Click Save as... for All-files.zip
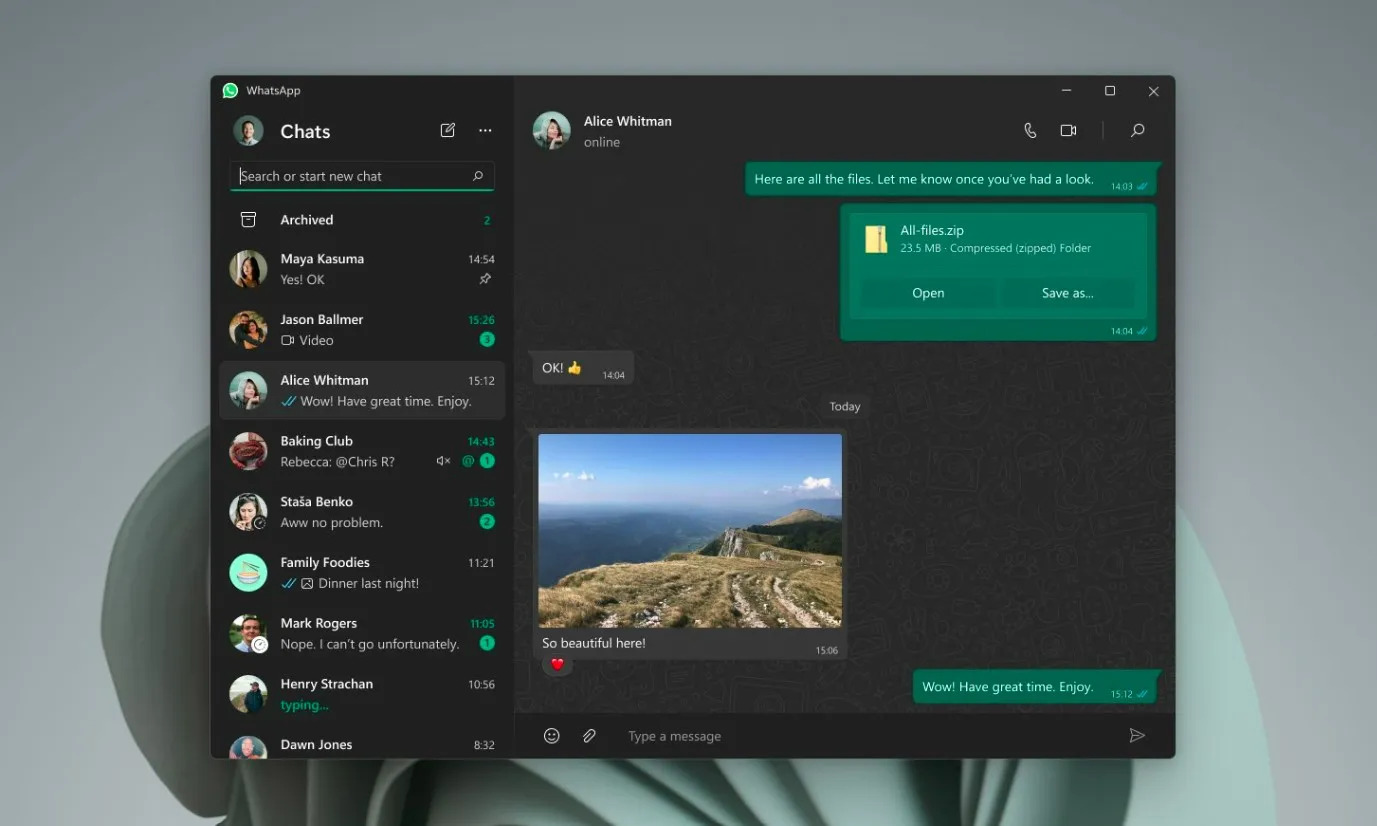The width and height of the screenshot is (1377, 826). coord(1067,293)
